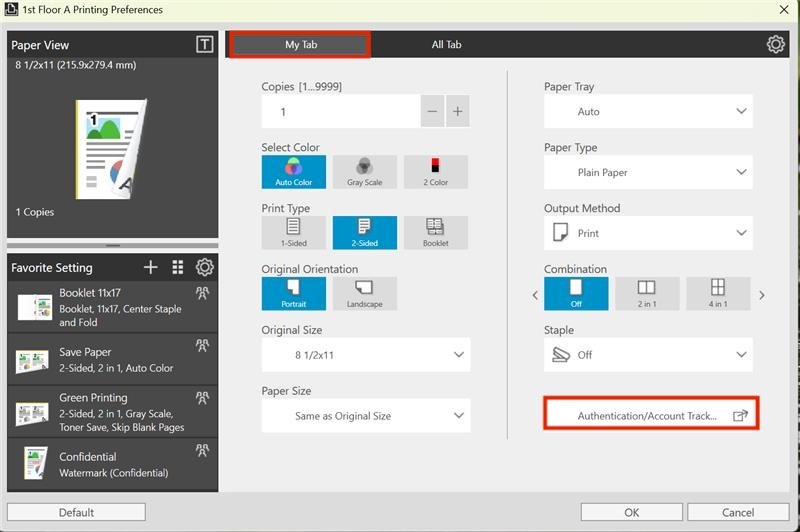The height and width of the screenshot is (532, 800).
Task: Click the OK button
Action: point(631,512)
